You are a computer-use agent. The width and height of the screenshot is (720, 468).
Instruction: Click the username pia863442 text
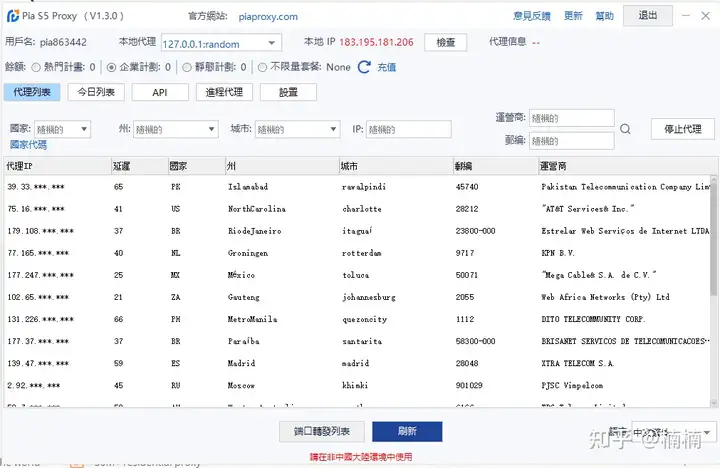[63, 43]
